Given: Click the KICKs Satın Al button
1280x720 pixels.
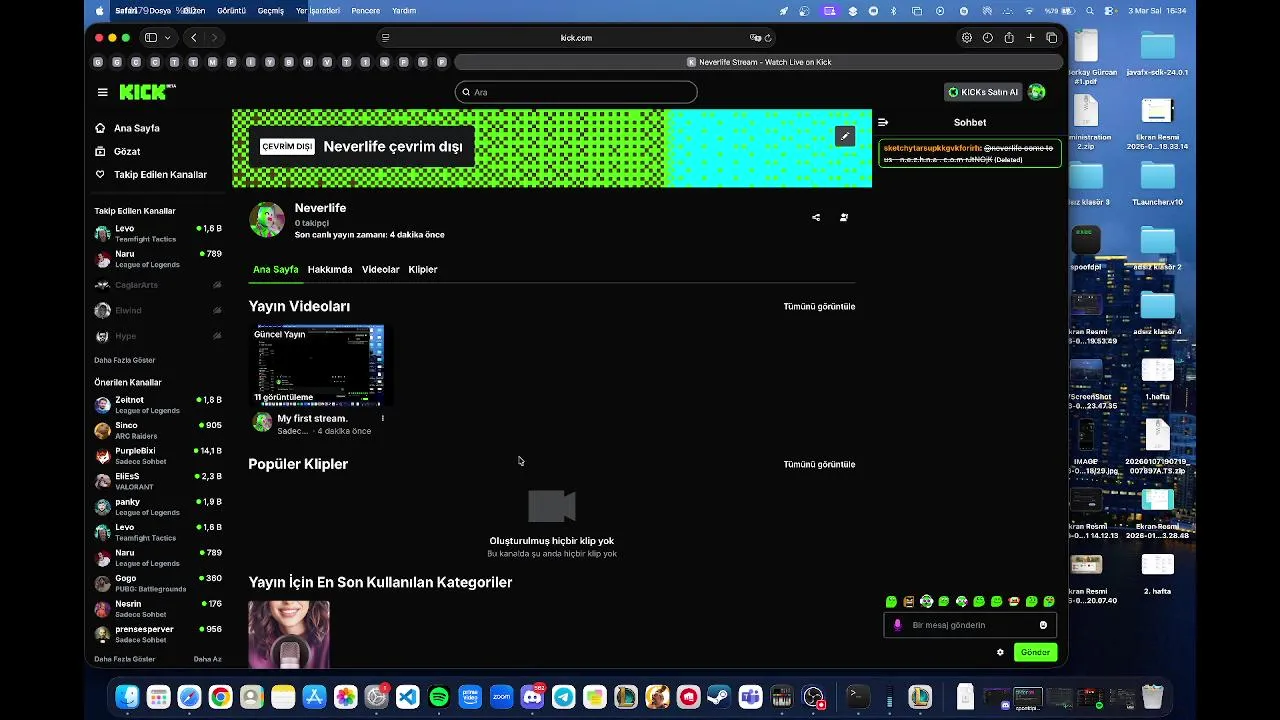Looking at the screenshot, I should (x=983, y=92).
